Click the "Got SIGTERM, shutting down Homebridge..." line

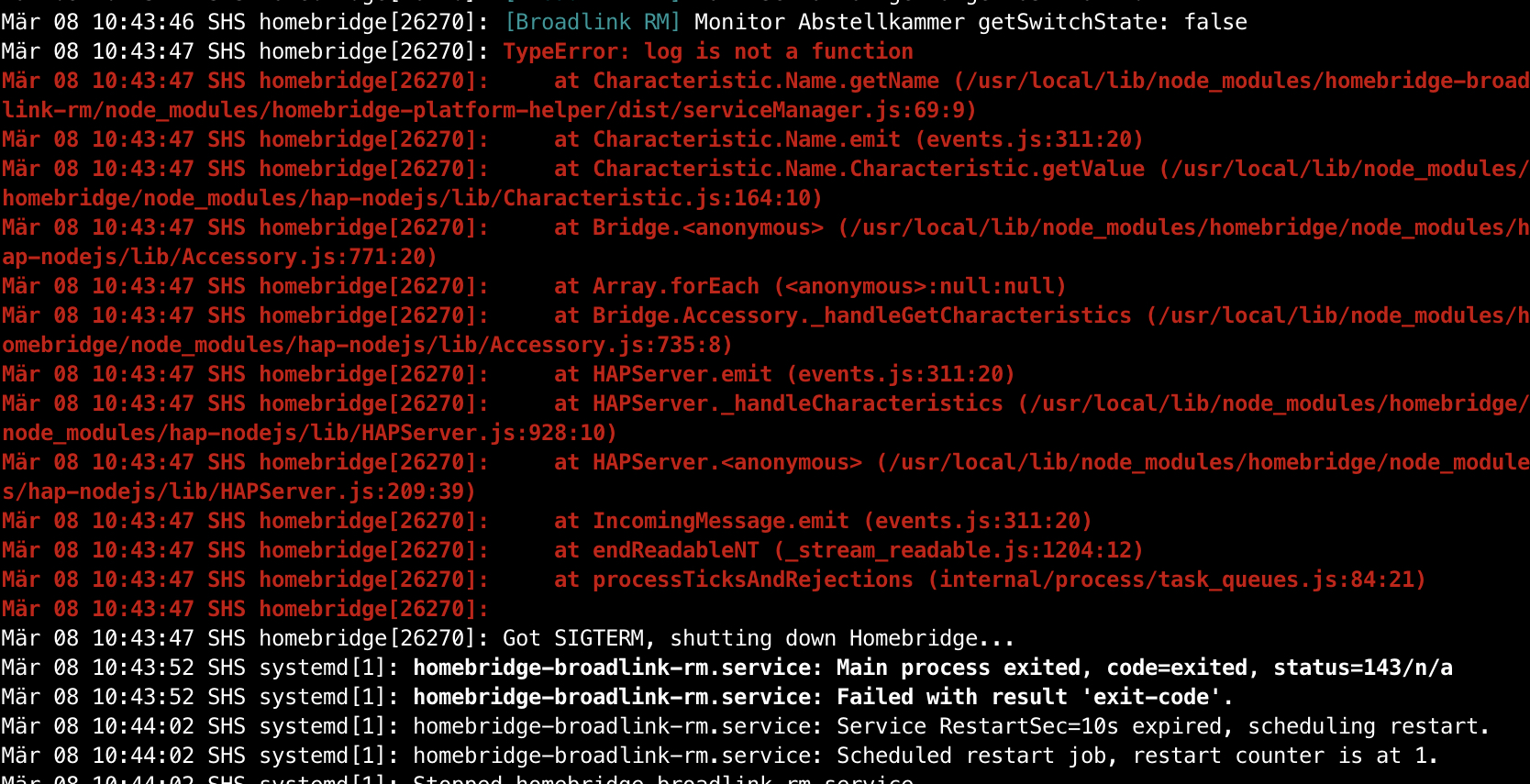click(x=758, y=638)
